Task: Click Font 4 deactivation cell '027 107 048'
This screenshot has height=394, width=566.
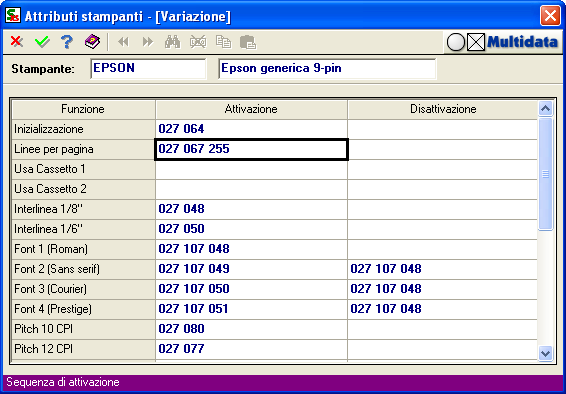Action: click(443, 309)
